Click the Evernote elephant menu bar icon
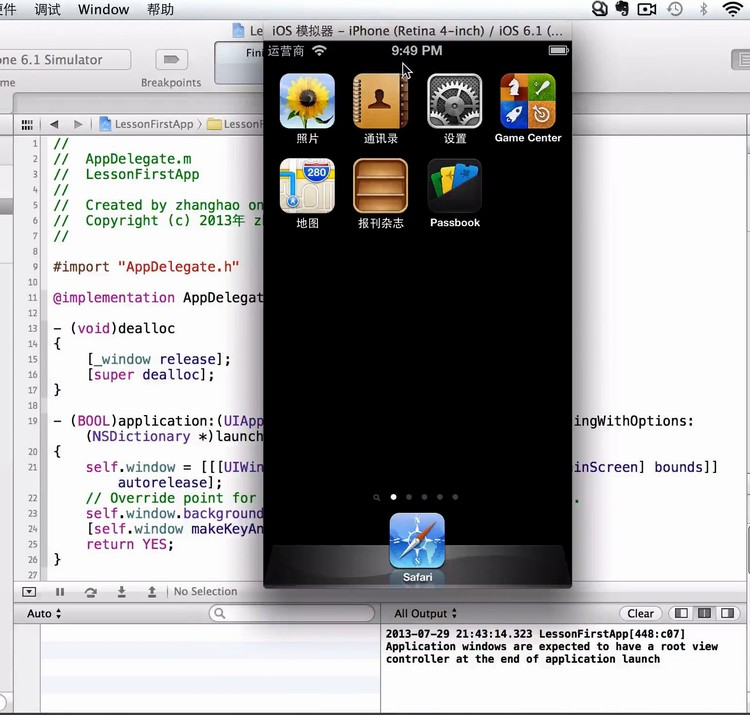This screenshot has height=715, width=750. click(622, 9)
